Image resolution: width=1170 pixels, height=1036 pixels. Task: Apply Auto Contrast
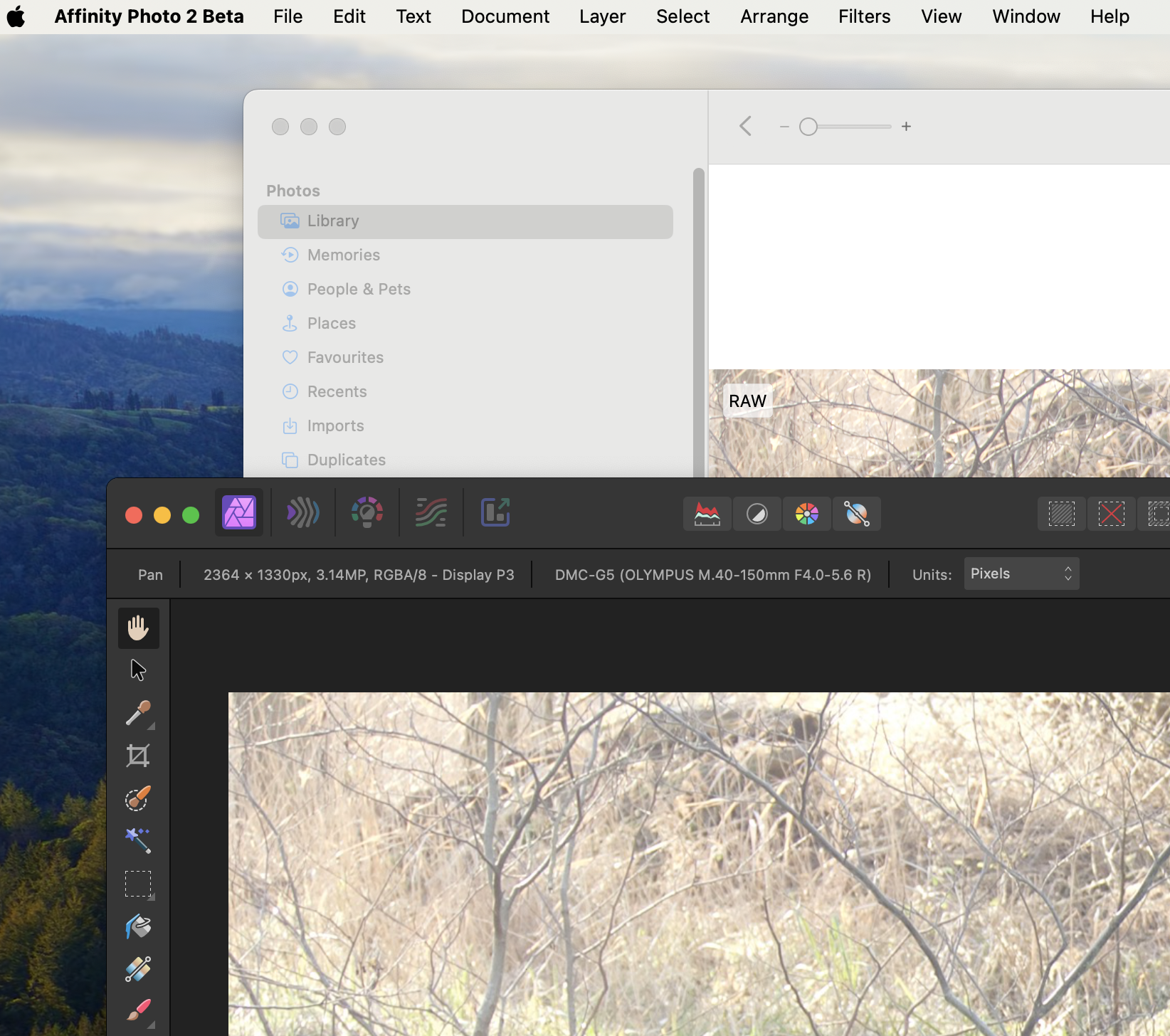point(757,514)
